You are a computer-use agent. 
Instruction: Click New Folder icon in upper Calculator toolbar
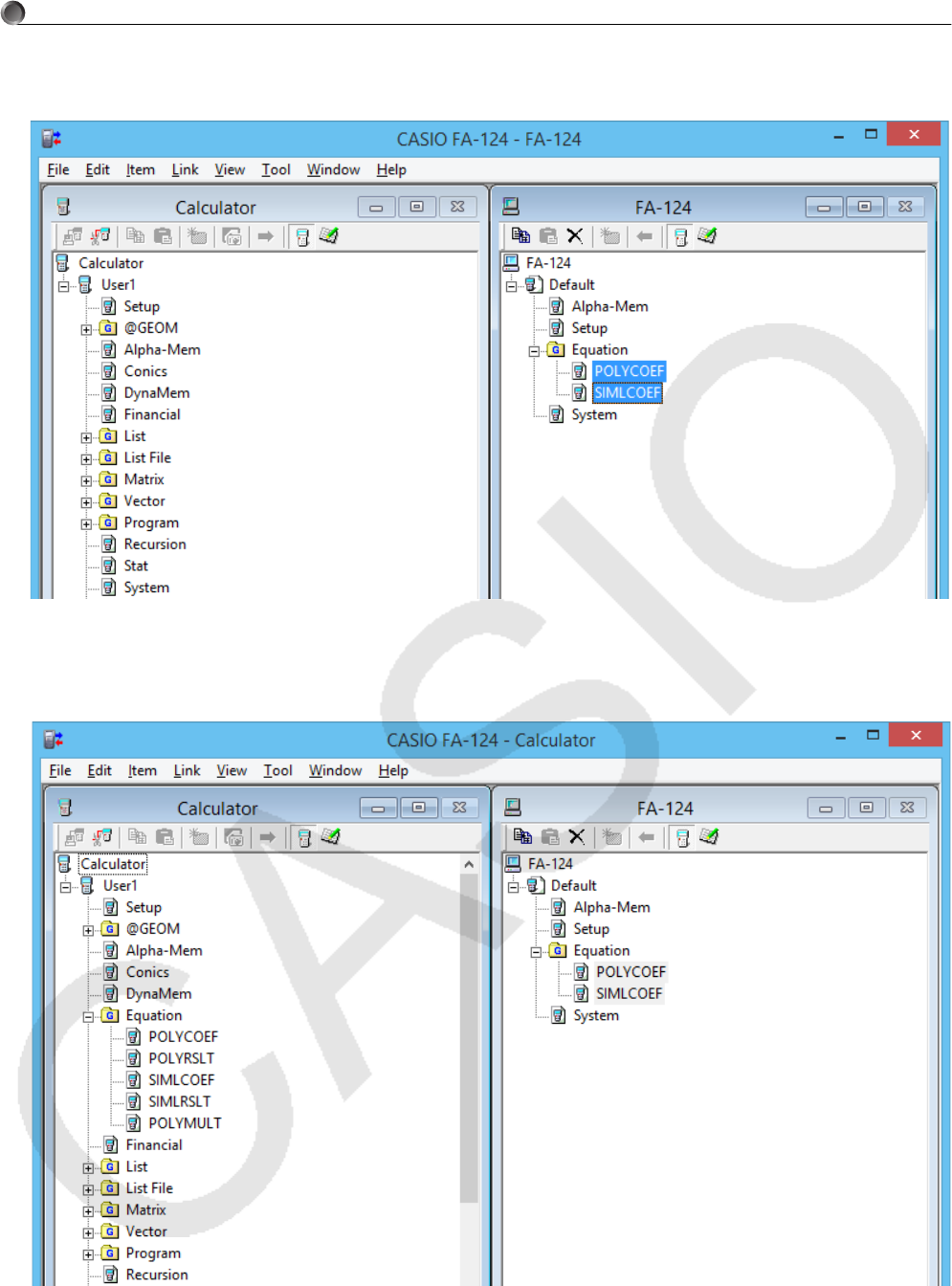pyautogui.click(x=198, y=235)
